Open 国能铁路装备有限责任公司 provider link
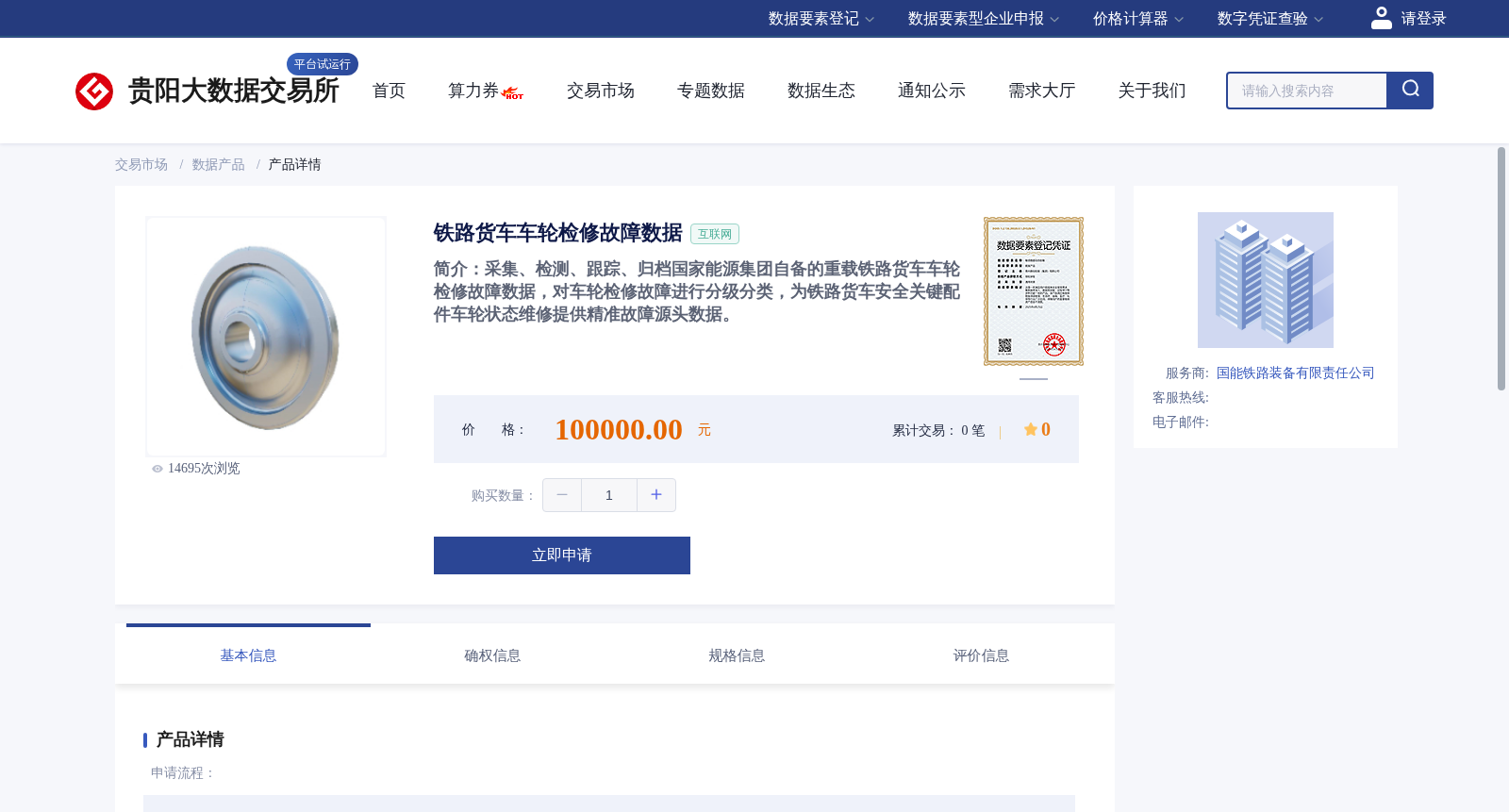The height and width of the screenshot is (812, 1509). [1295, 373]
